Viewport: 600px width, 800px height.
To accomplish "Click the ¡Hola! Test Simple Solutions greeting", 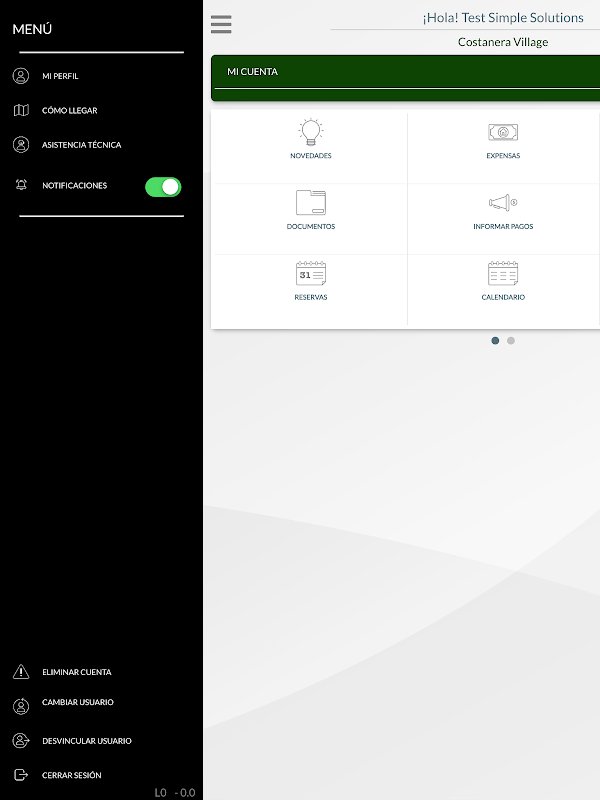I will (503, 18).
